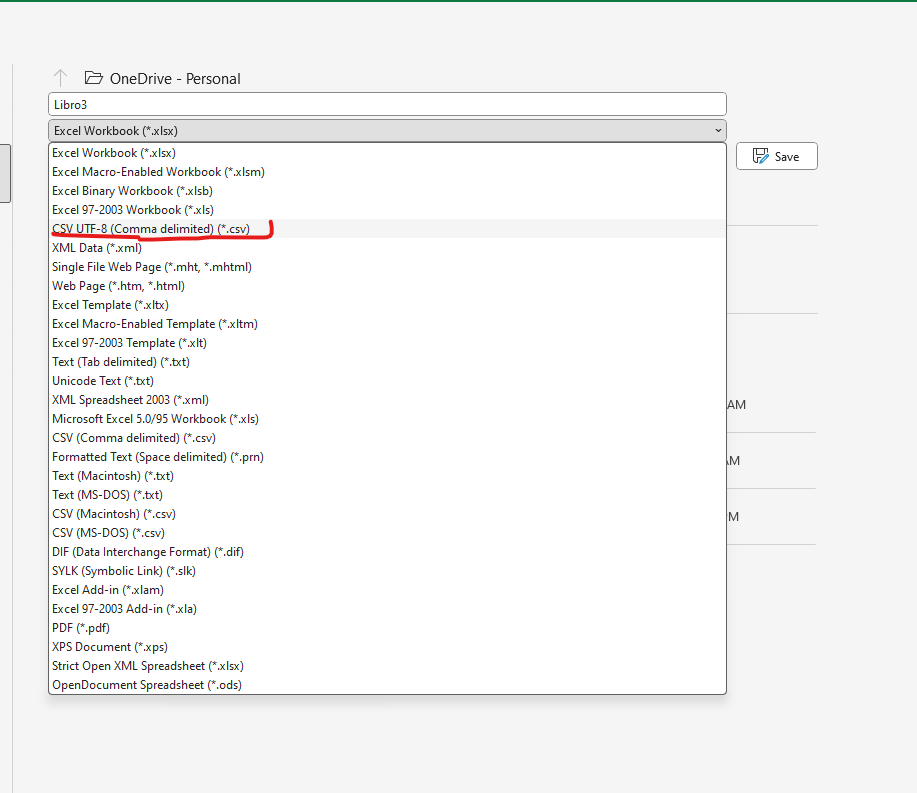Select DIF (Data Interchange Format)
Viewport: 917px width, 793px height.
pyautogui.click(x=387, y=552)
